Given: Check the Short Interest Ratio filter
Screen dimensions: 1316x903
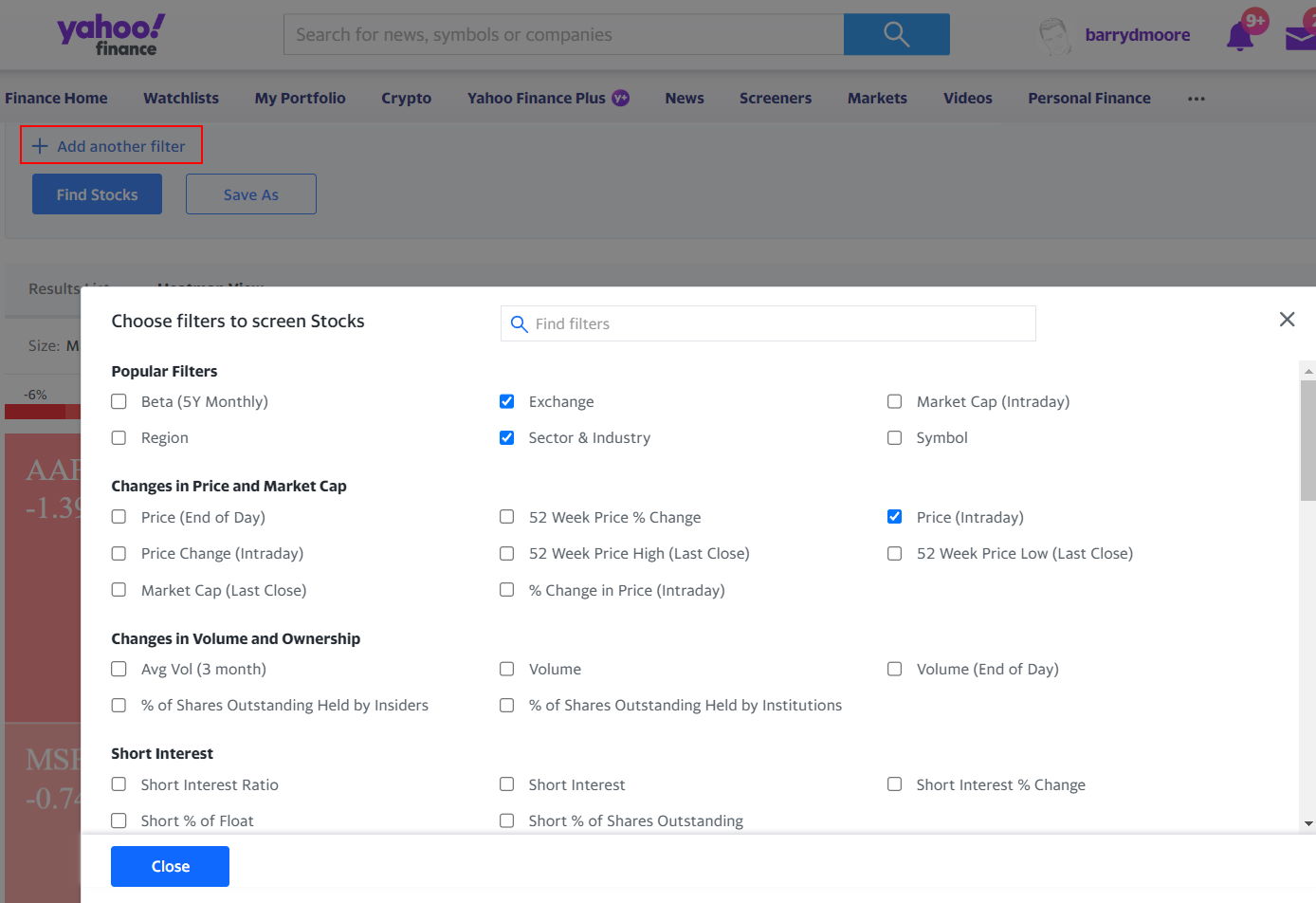Looking at the screenshot, I should tap(119, 784).
